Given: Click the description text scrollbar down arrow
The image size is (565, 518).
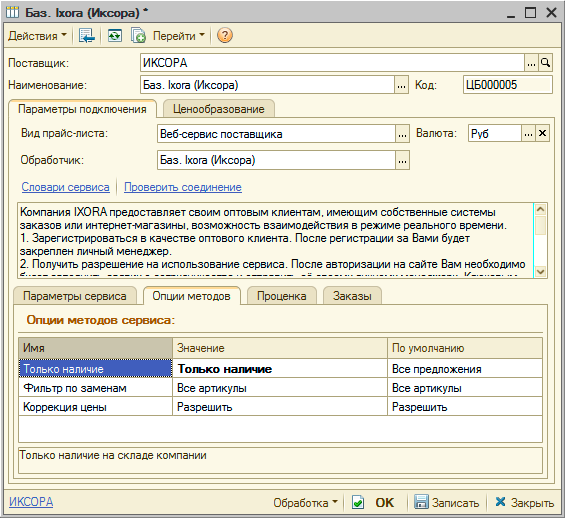Looking at the screenshot, I should point(540,271).
